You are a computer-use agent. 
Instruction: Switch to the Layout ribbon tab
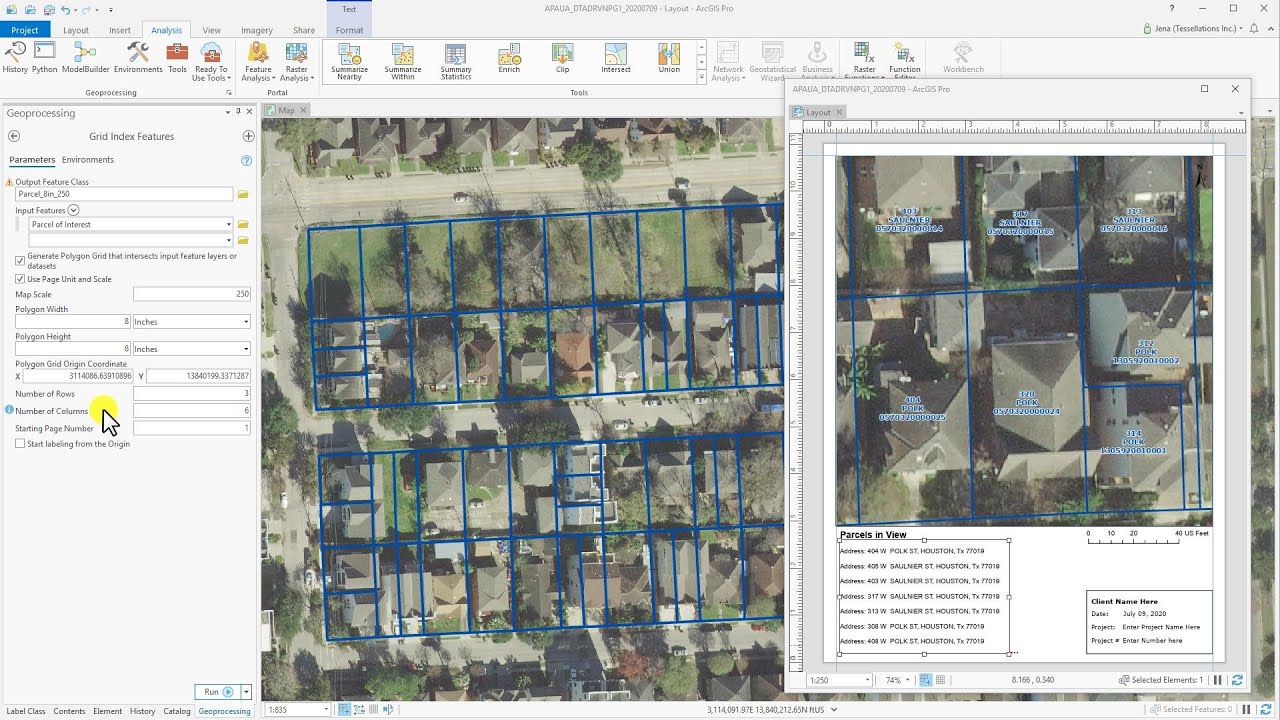76,30
